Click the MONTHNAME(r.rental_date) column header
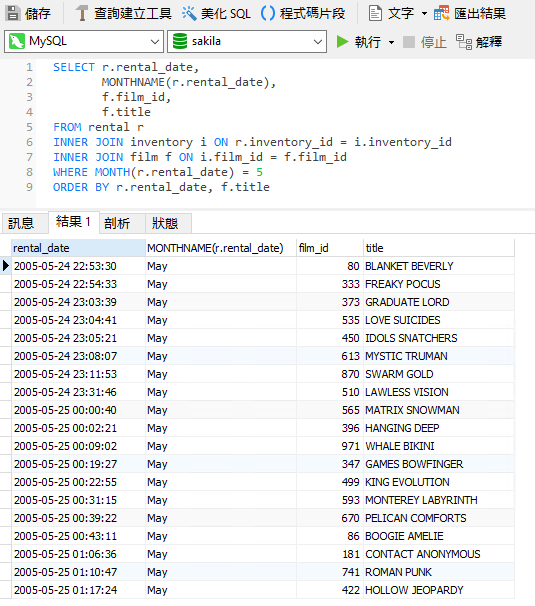Viewport: 535px width, 606px height. pos(221,248)
